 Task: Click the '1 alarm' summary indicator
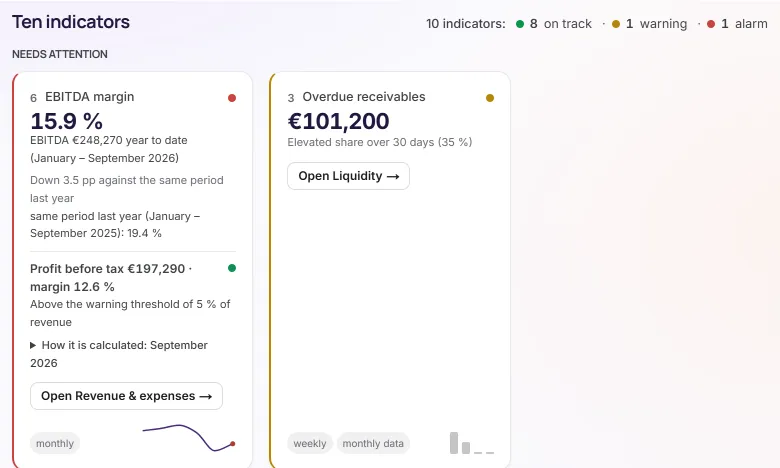coord(737,24)
